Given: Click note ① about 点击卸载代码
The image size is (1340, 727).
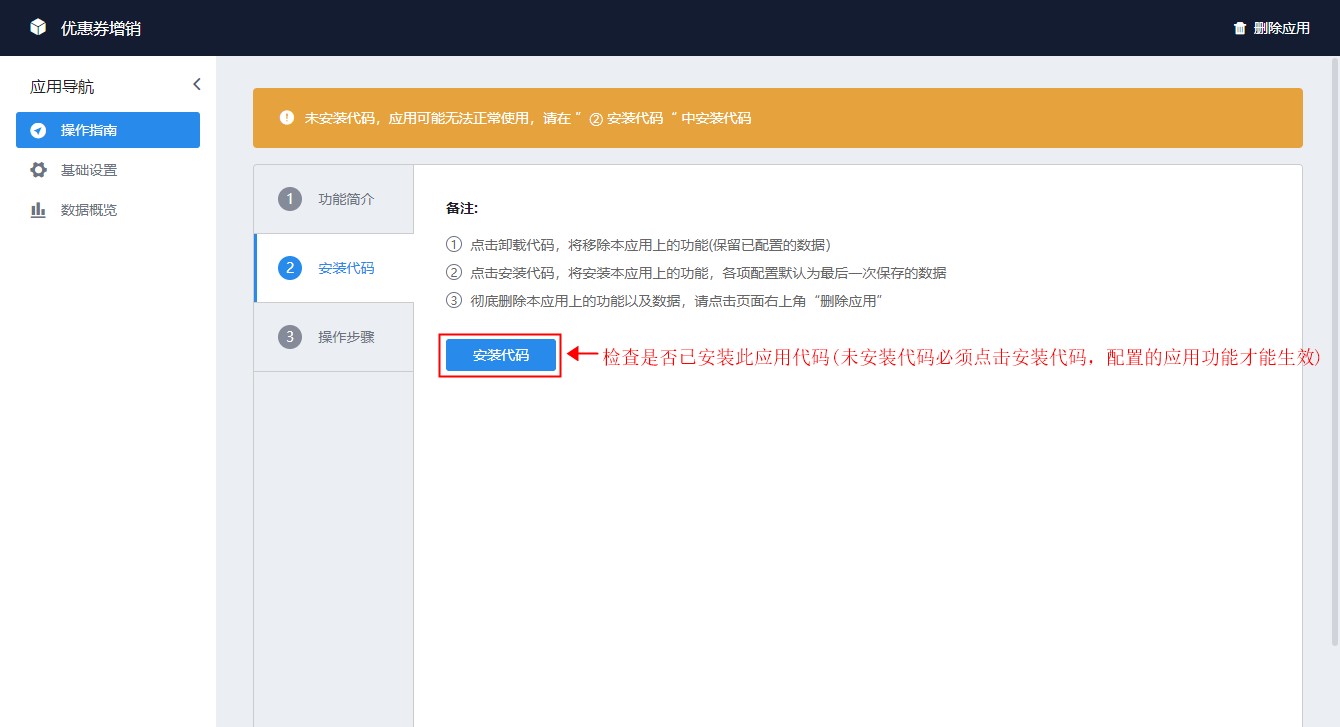Looking at the screenshot, I should pos(638,245).
